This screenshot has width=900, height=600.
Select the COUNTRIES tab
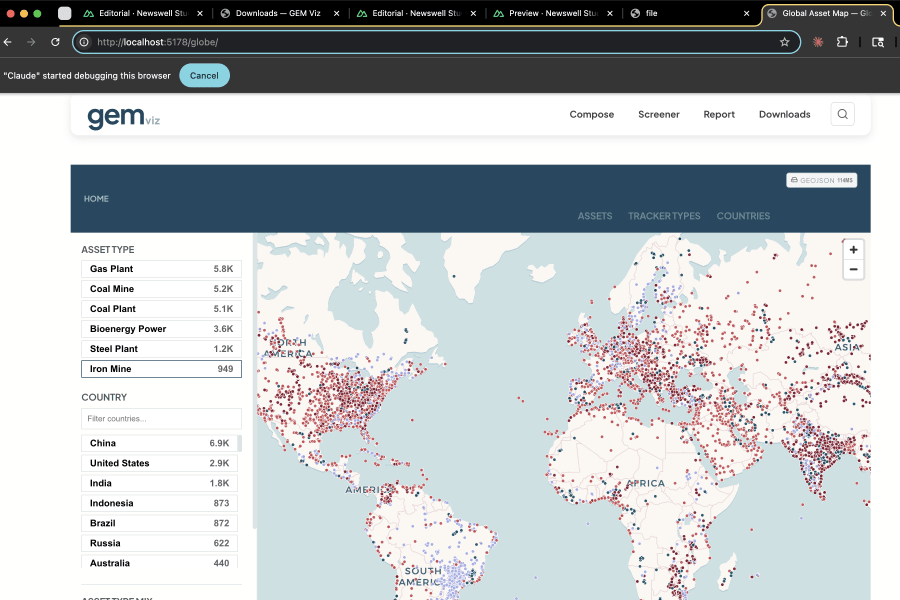click(x=743, y=216)
